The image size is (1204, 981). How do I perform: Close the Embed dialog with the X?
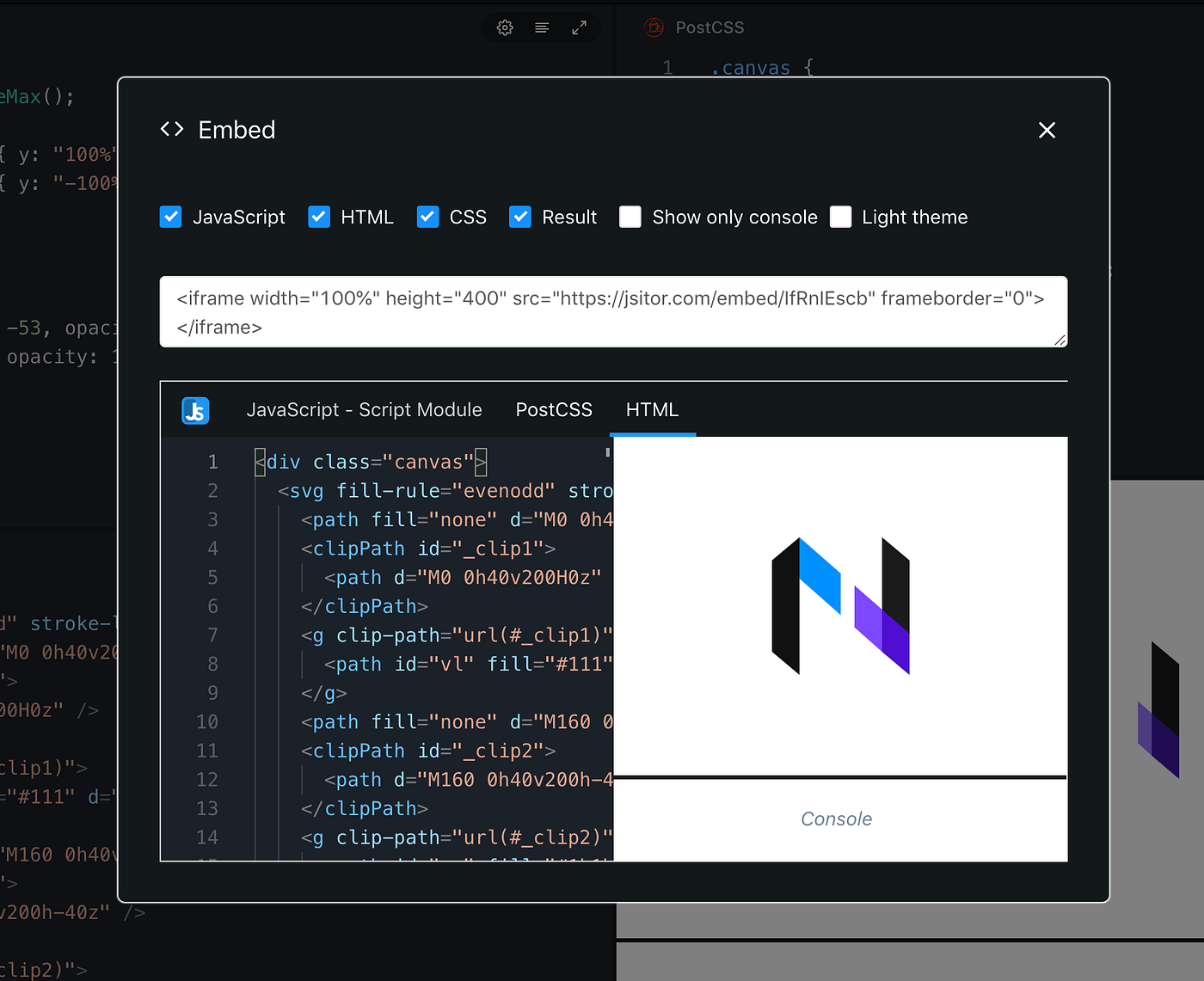coord(1047,130)
